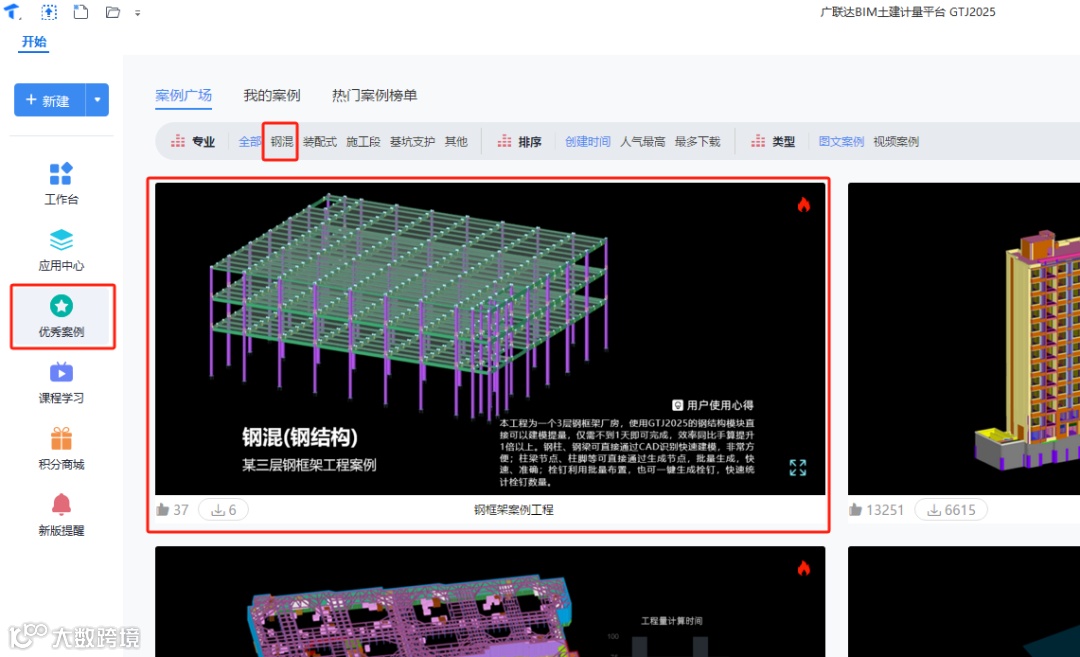This screenshot has height=657, width=1080.
Task: Click the 钢框架案例工程 case title
Action: tap(513, 510)
